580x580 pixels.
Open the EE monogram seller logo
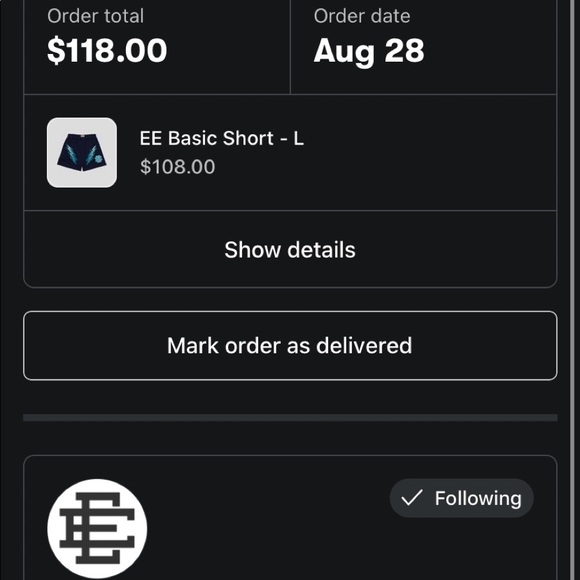tap(97, 528)
